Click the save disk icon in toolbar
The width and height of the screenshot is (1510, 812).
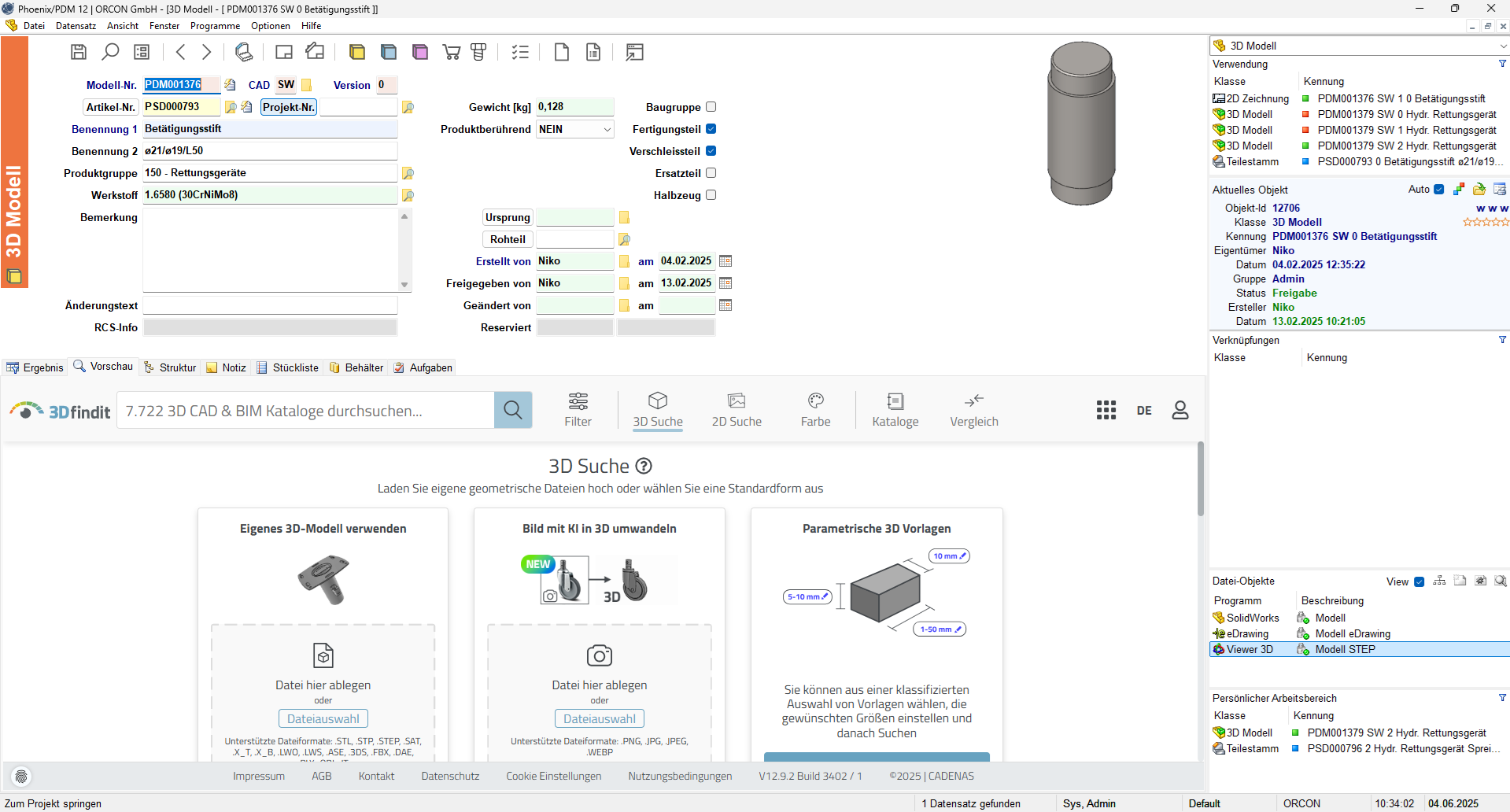point(79,52)
